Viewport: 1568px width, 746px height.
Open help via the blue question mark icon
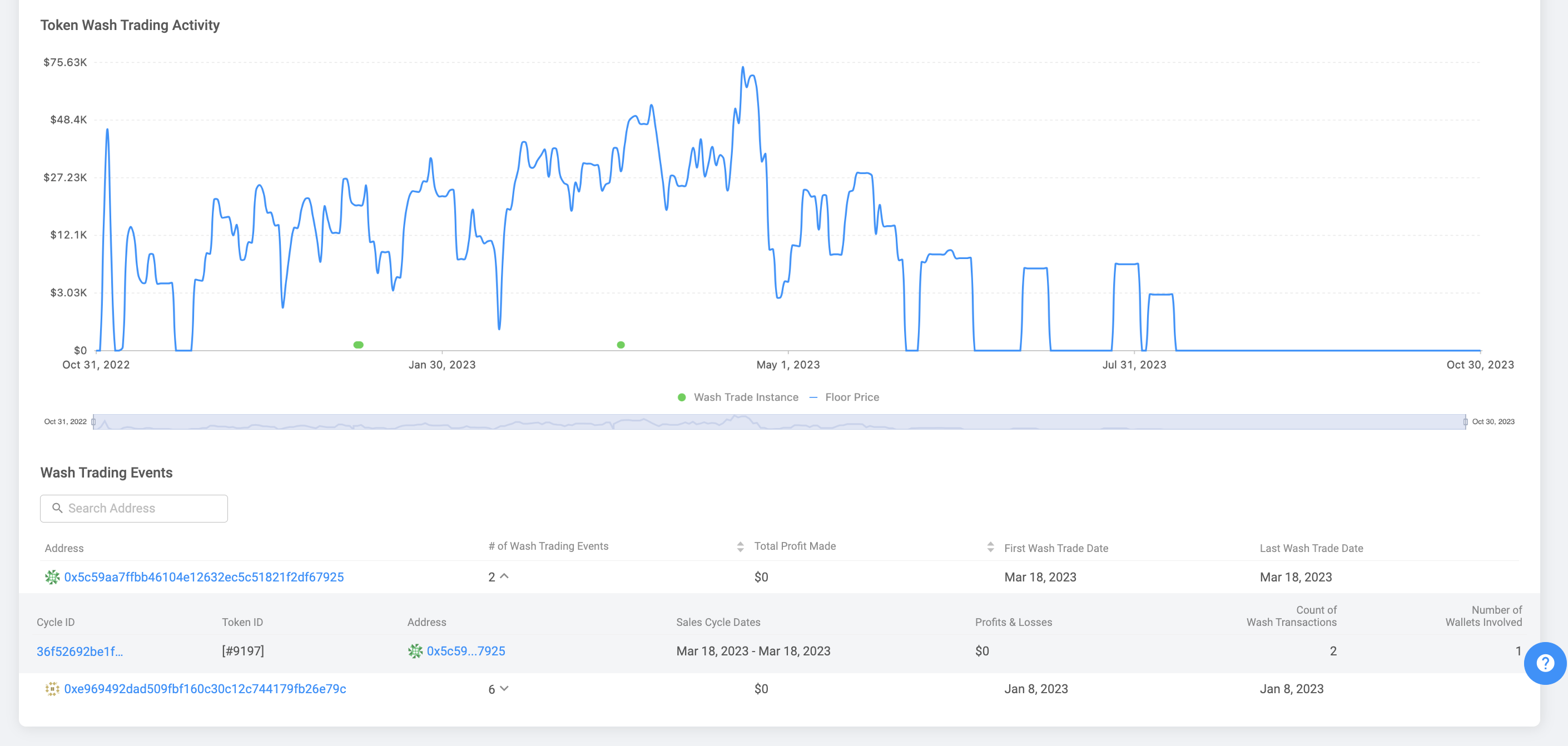click(1545, 664)
